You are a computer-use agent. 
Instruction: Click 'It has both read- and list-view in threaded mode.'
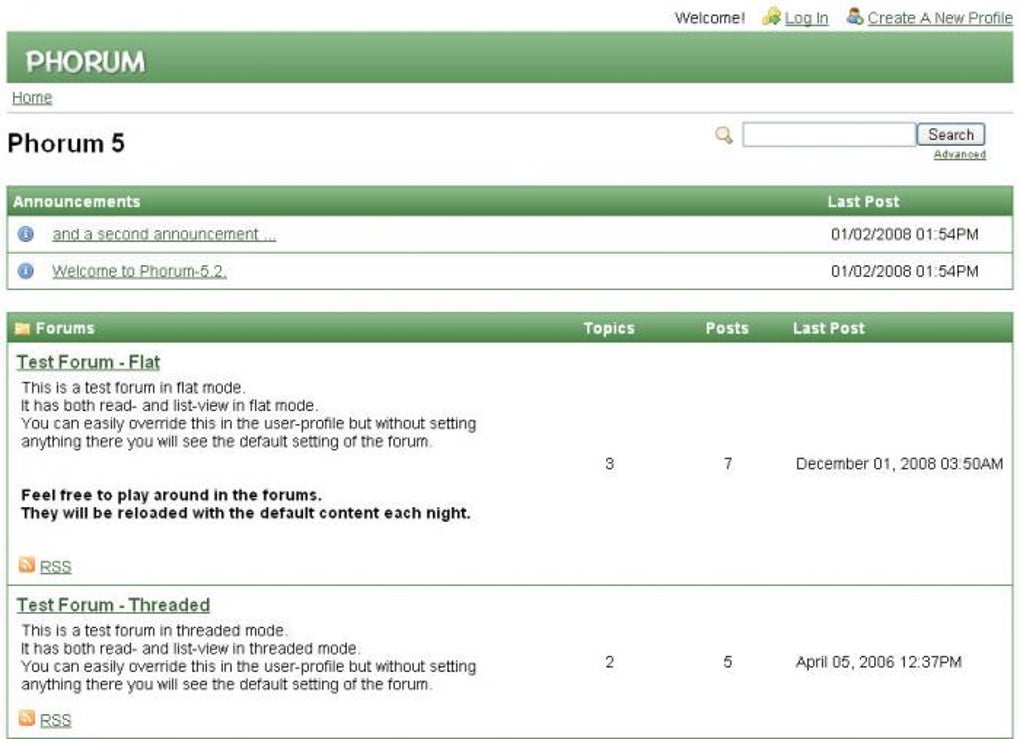(x=190, y=649)
